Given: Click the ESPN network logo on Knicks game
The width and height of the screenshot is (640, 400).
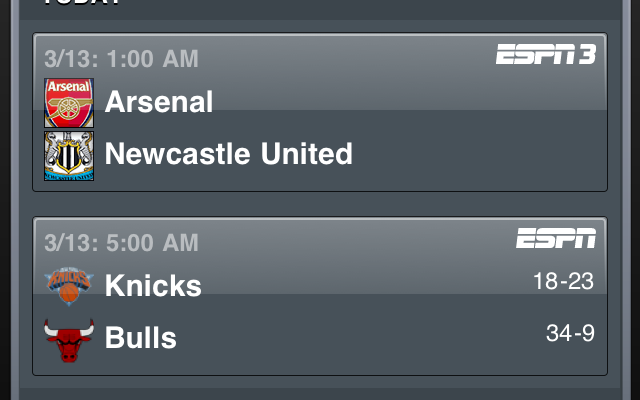Looking at the screenshot, I should (555, 239).
